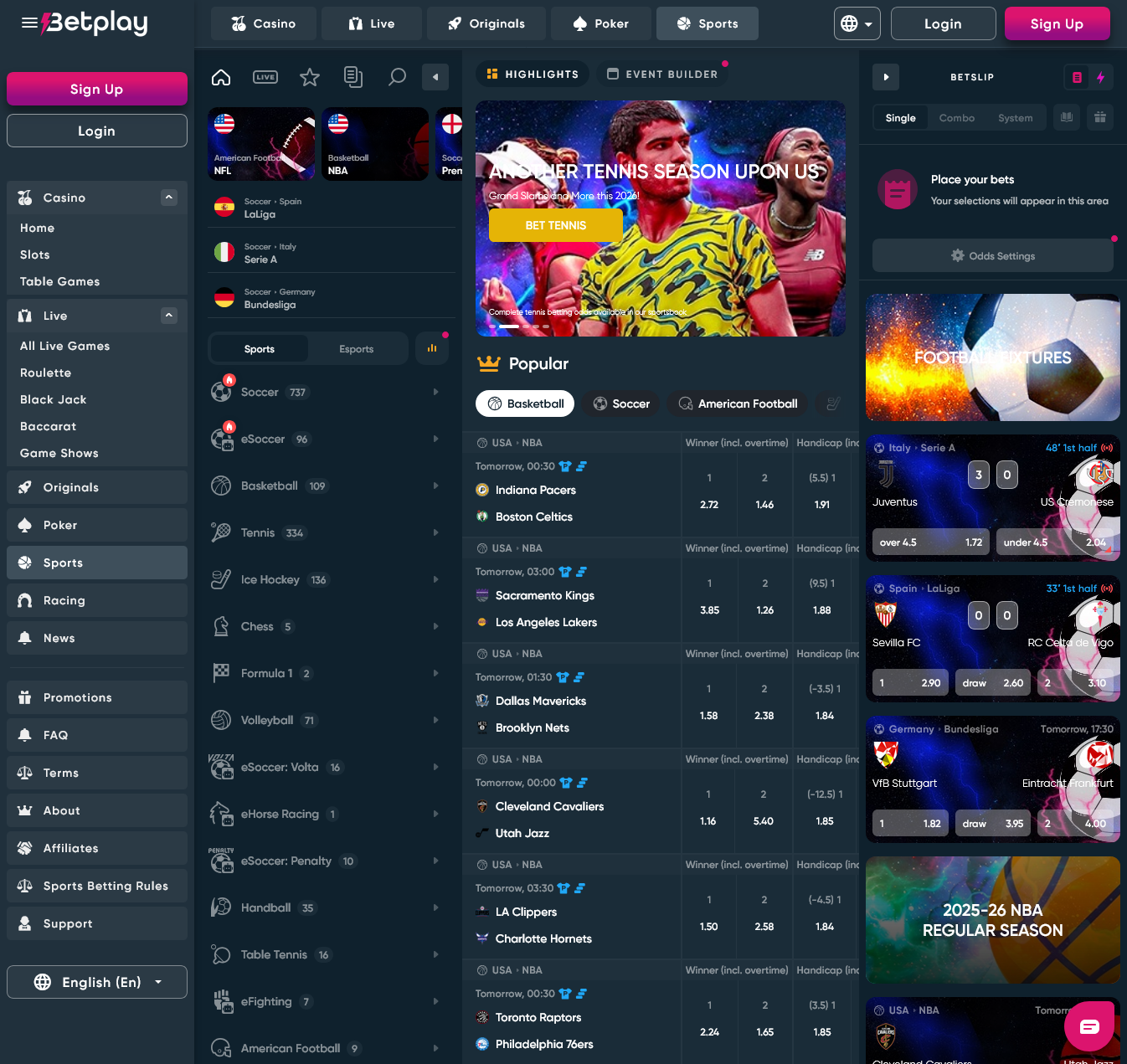Switch betslip to the System tab

(x=1016, y=118)
